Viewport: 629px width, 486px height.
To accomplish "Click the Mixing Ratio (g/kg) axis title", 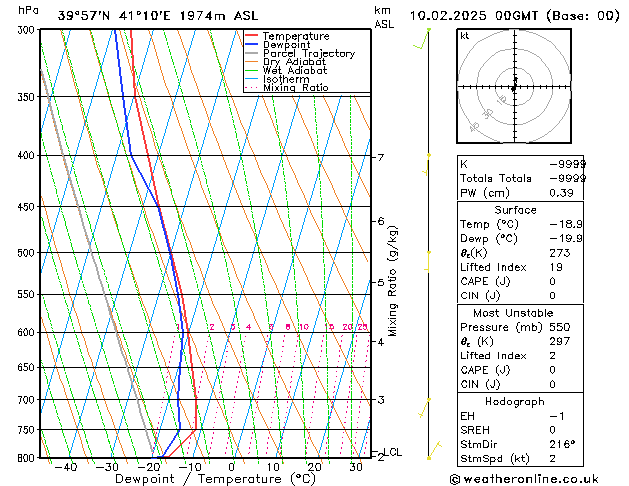I will [393, 281].
